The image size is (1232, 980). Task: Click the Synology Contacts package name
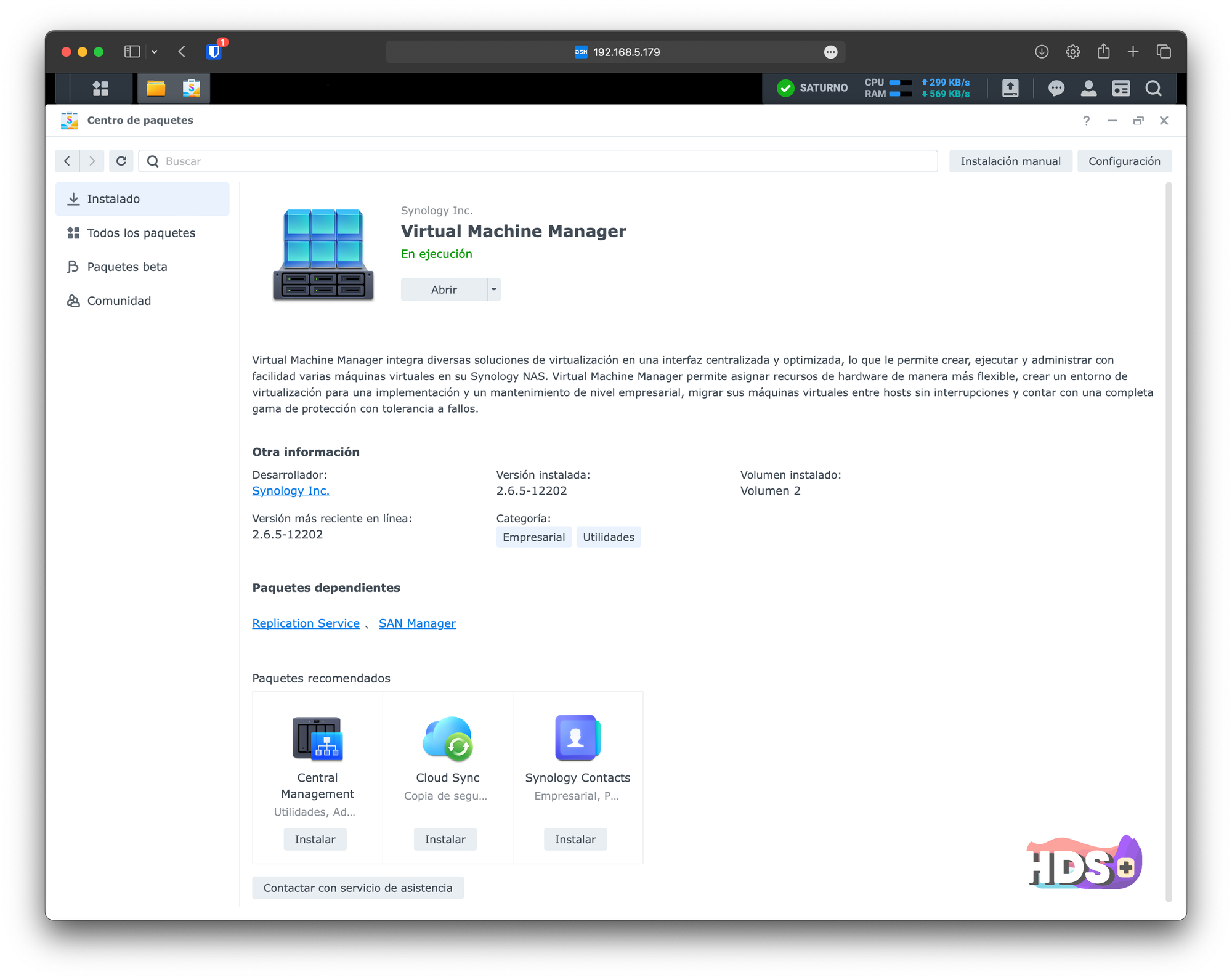pyautogui.click(x=577, y=778)
